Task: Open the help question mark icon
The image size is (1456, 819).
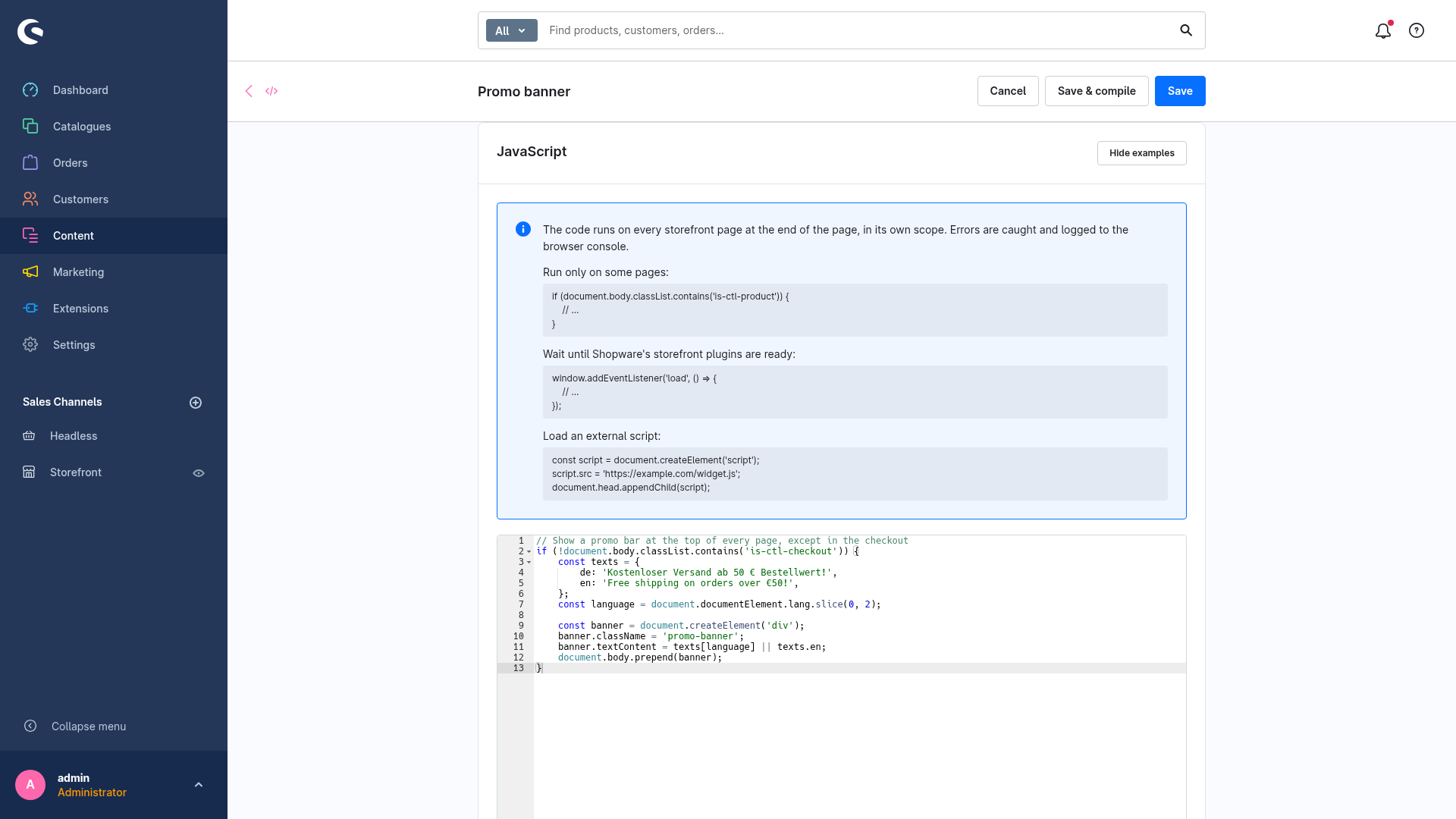Action: click(x=1417, y=30)
